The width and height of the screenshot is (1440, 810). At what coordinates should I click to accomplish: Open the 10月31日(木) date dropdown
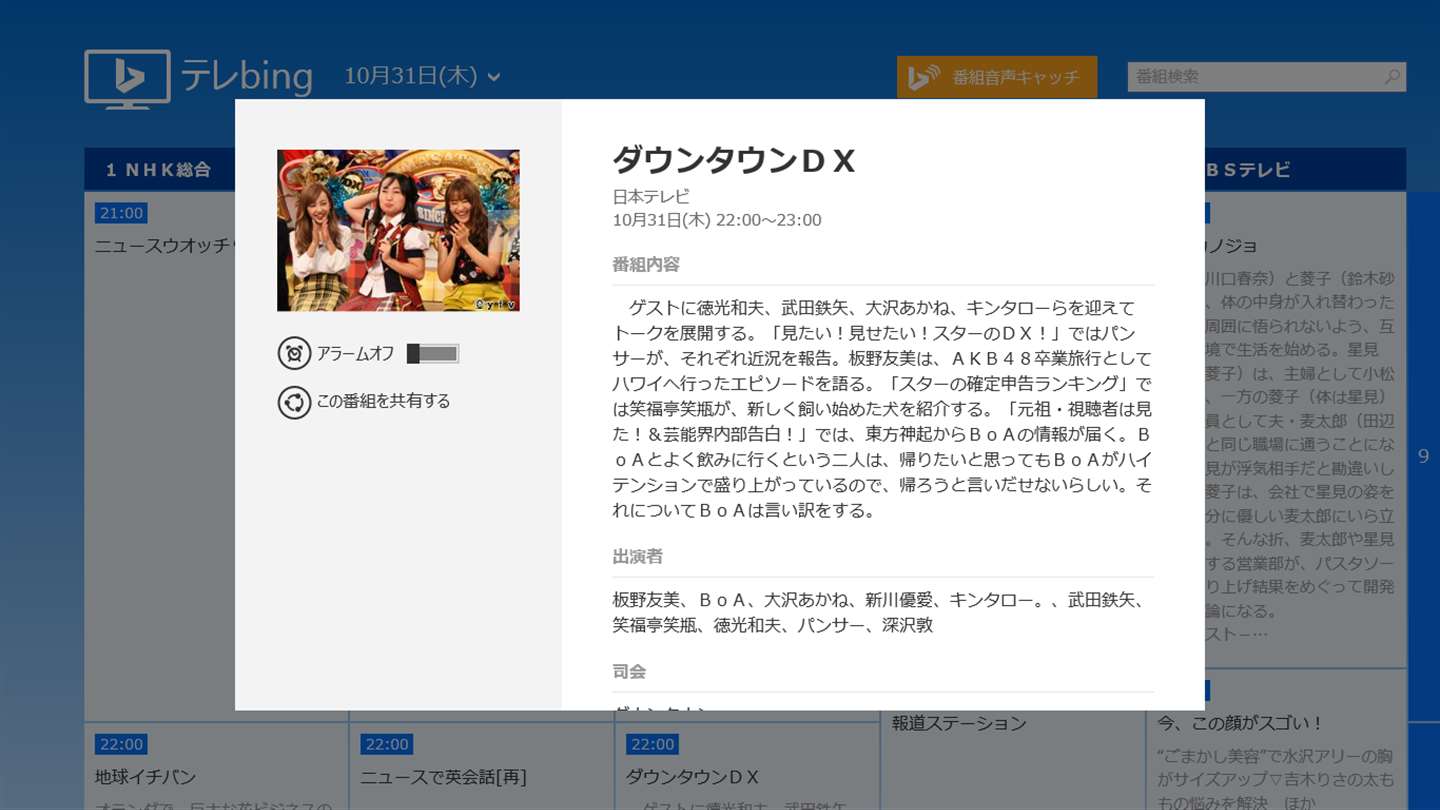(422, 76)
